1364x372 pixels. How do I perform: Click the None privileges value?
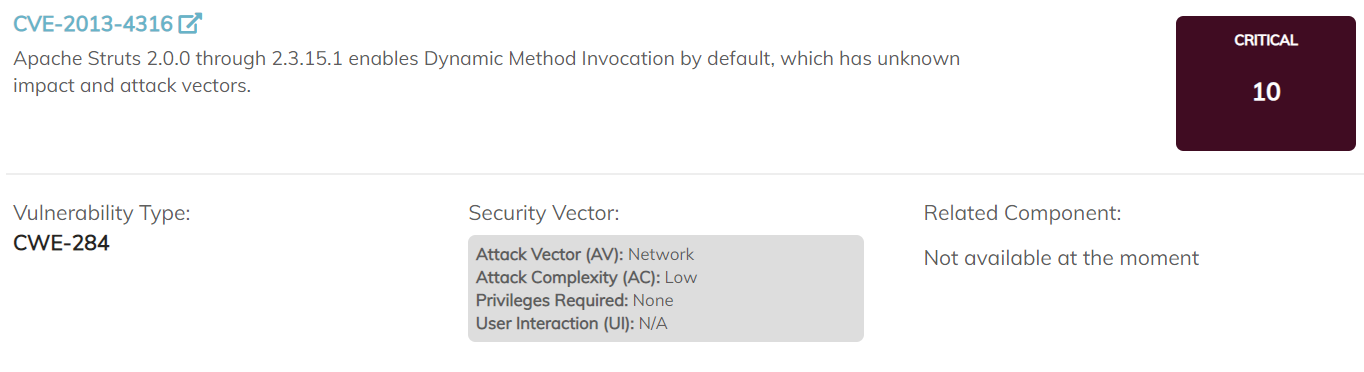(653, 300)
